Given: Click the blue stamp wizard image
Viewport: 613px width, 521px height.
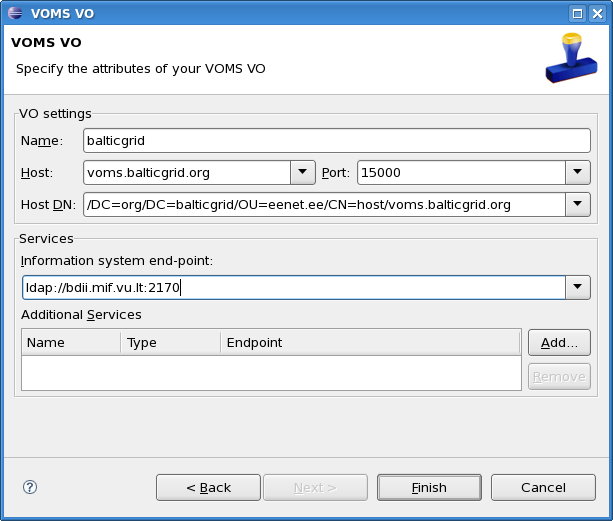Looking at the screenshot, I should [571, 58].
